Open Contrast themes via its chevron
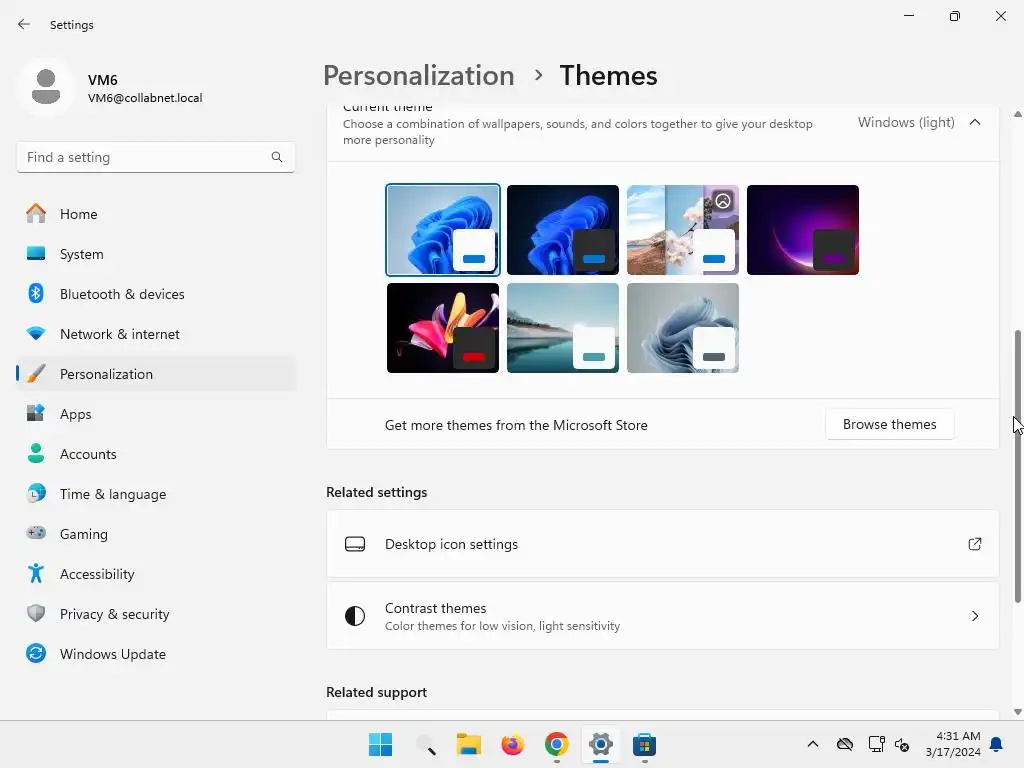This screenshot has height=768, width=1024. [975, 616]
